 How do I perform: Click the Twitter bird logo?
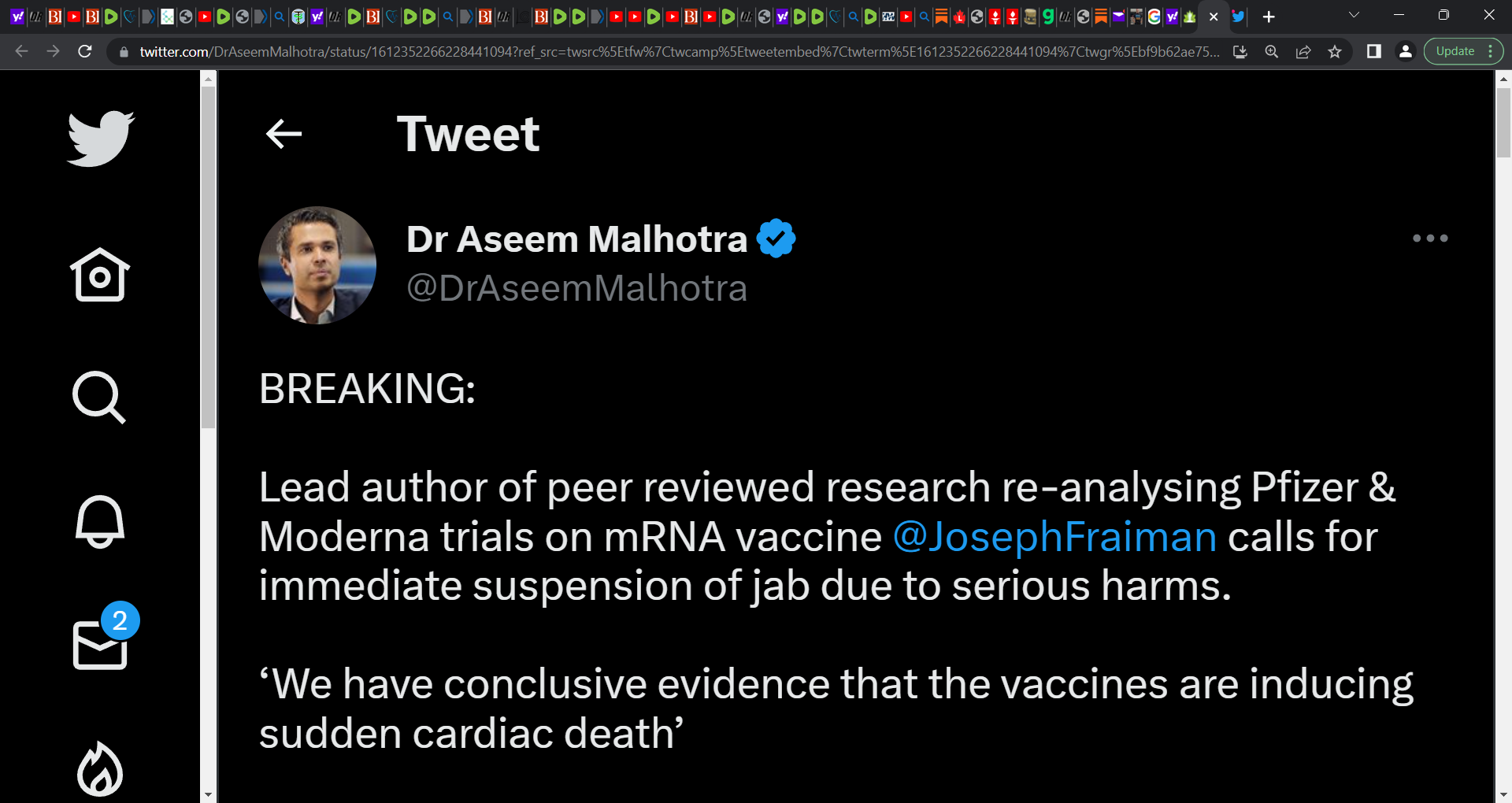point(101,139)
